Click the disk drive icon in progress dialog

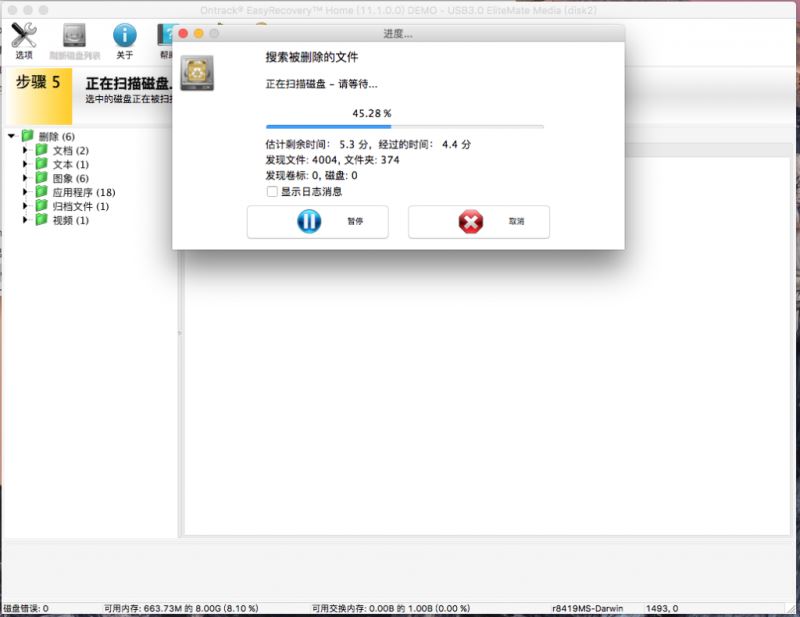pyautogui.click(x=196, y=74)
